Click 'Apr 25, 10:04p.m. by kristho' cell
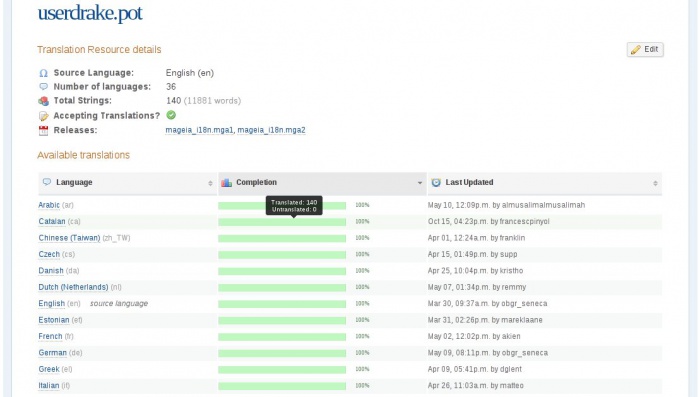 (x=475, y=271)
